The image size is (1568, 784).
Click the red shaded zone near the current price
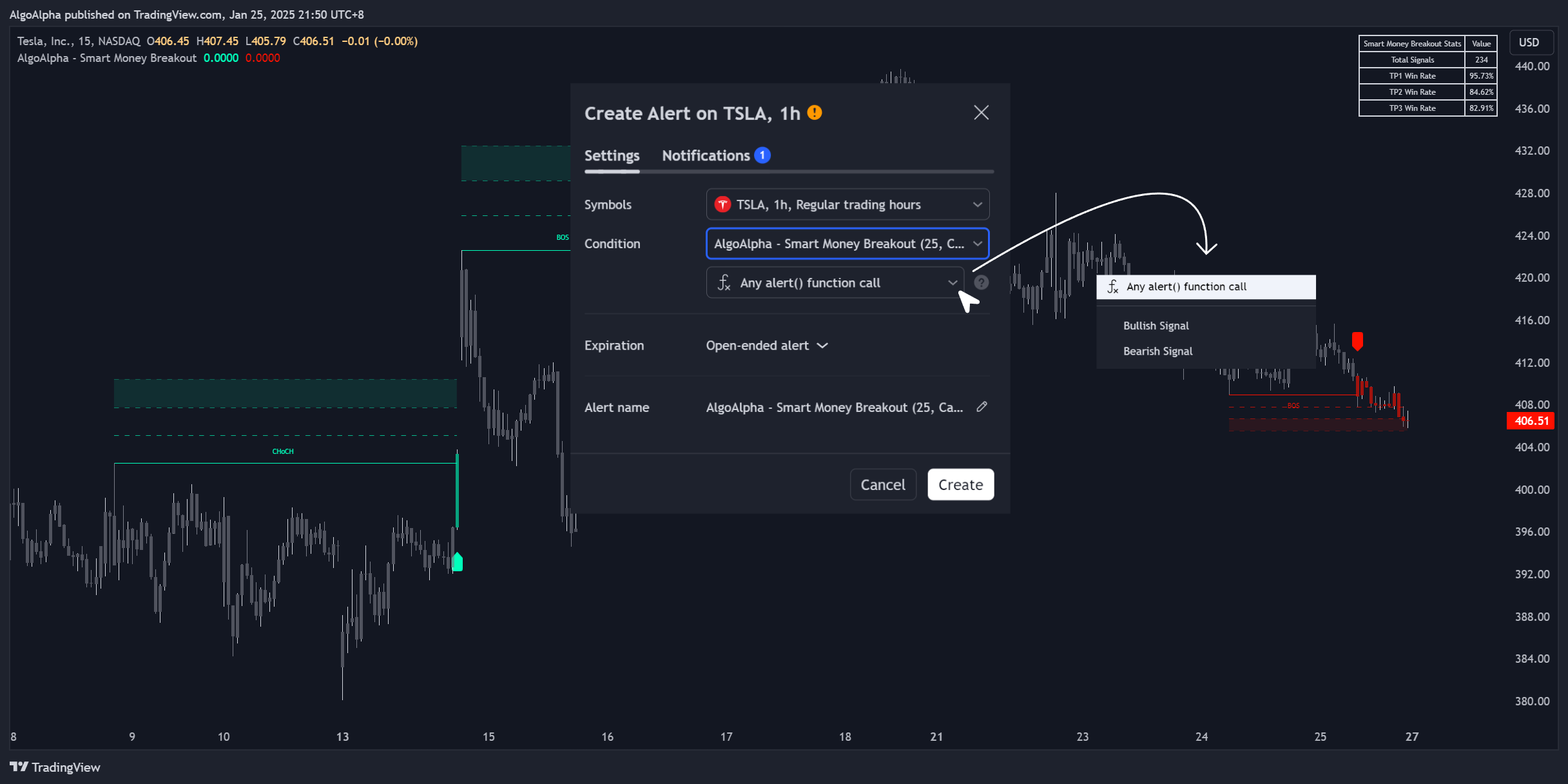coord(1317,425)
